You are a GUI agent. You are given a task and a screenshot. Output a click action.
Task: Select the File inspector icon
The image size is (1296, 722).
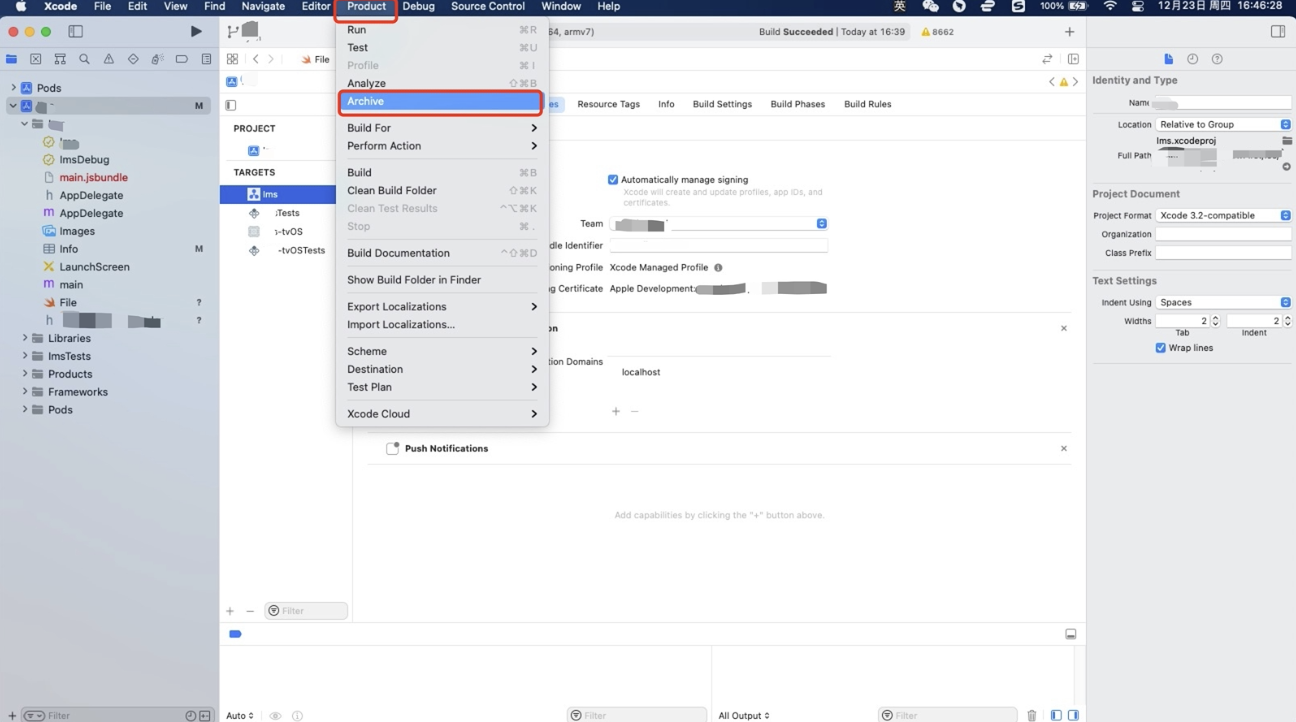pos(1168,59)
